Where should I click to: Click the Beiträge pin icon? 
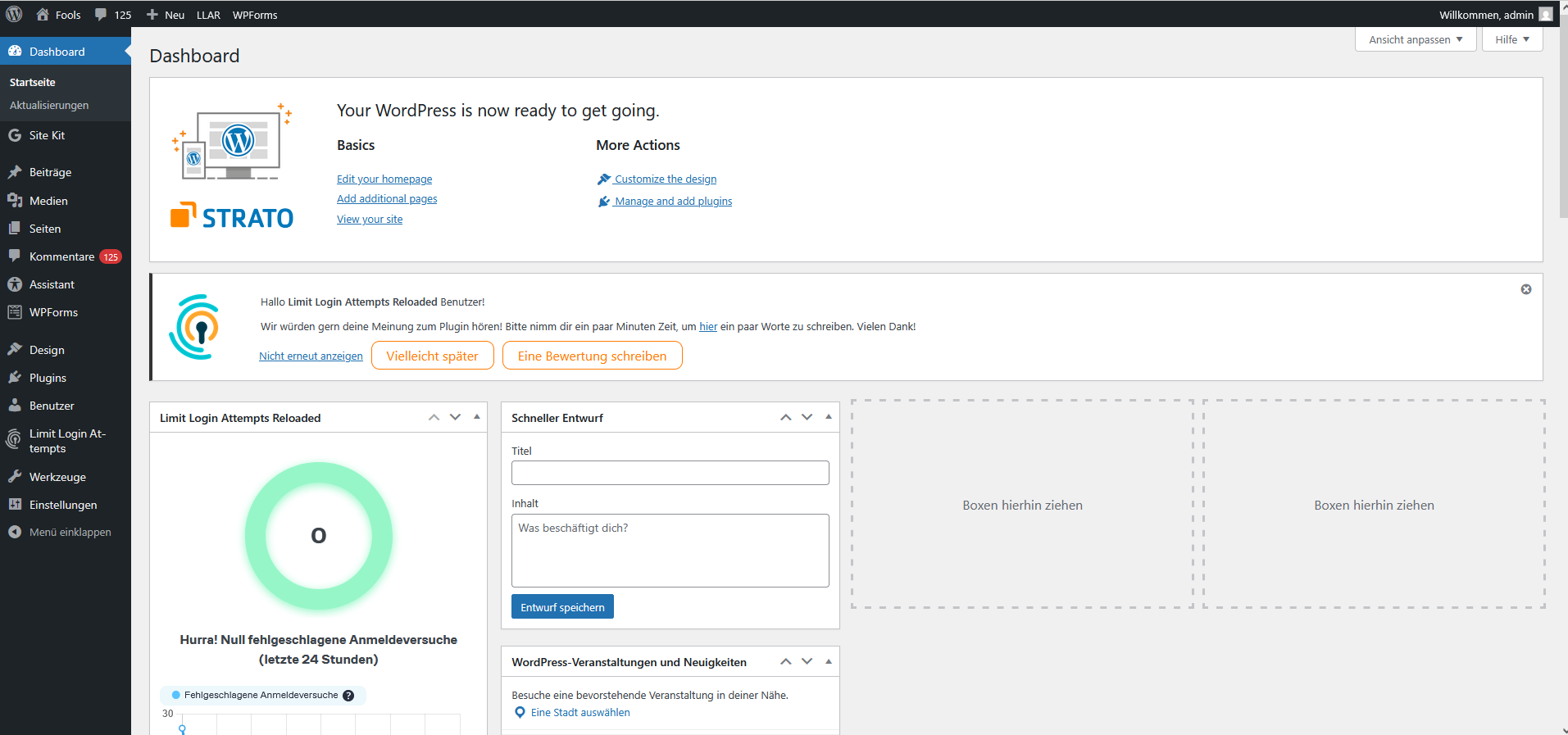[15, 172]
